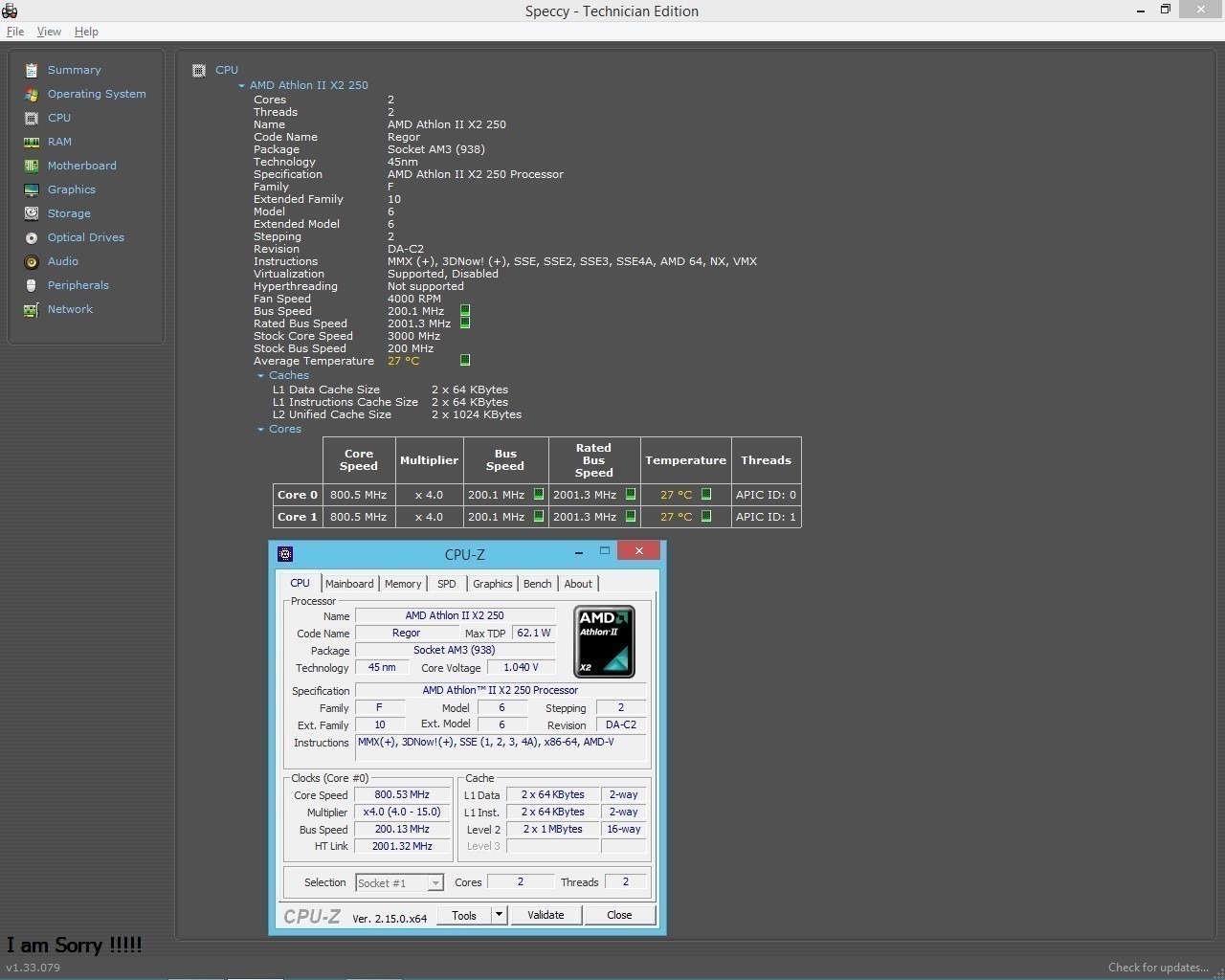This screenshot has height=980, width=1225.
Task: Click Core 1 Bus Speed graph indicator
Action: 539,517
